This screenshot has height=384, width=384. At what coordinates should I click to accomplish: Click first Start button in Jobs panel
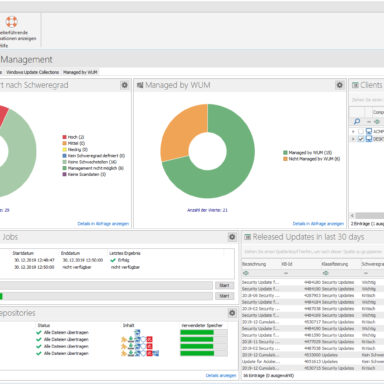(x=224, y=285)
